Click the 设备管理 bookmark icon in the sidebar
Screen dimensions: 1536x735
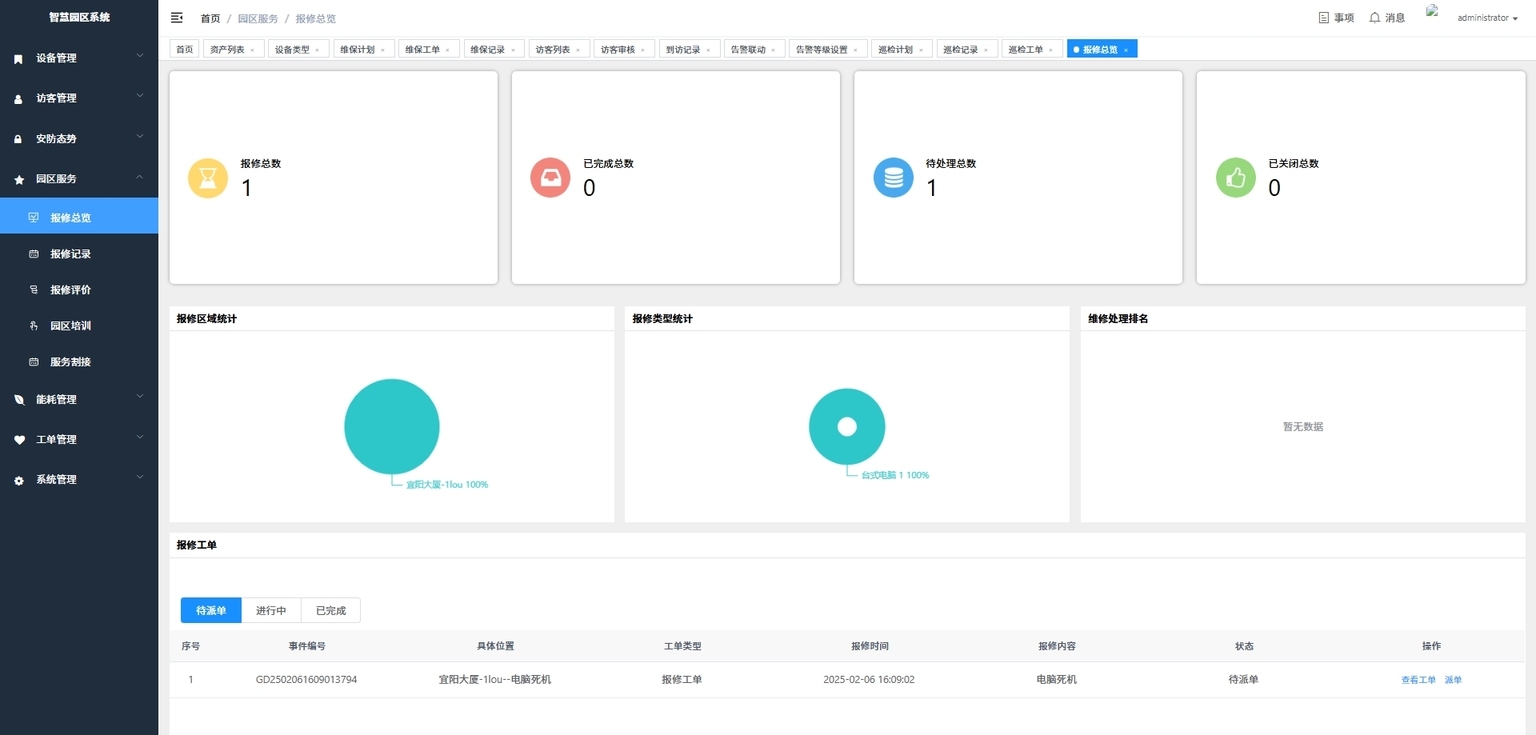tap(18, 59)
